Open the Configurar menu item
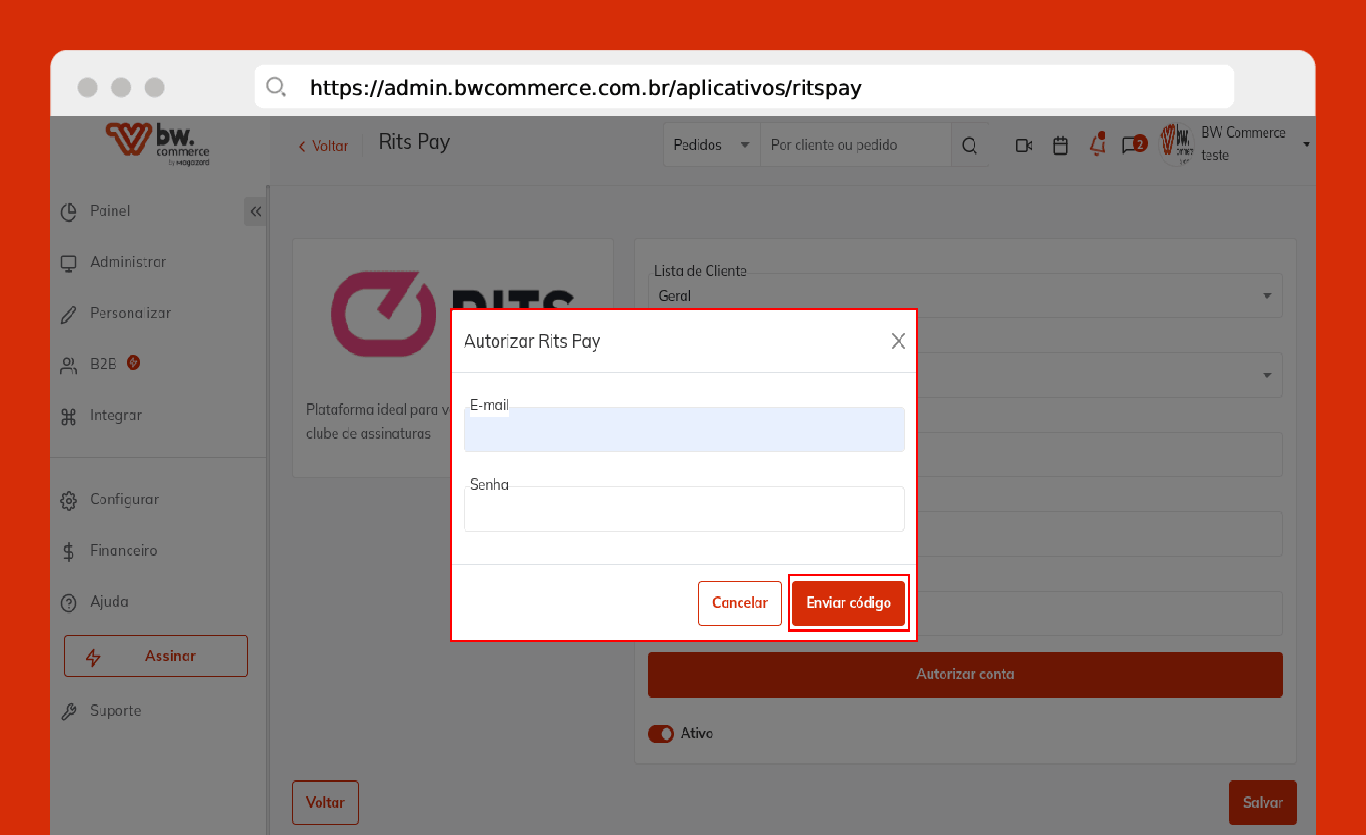Screen dimensions: 1366x835 coord(124,499)
